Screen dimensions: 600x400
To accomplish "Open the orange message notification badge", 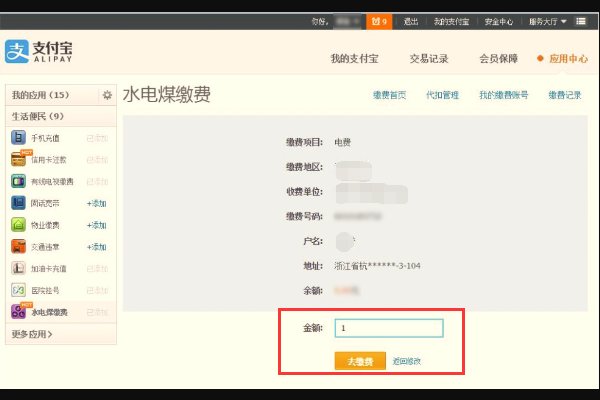I will point(379,21).
